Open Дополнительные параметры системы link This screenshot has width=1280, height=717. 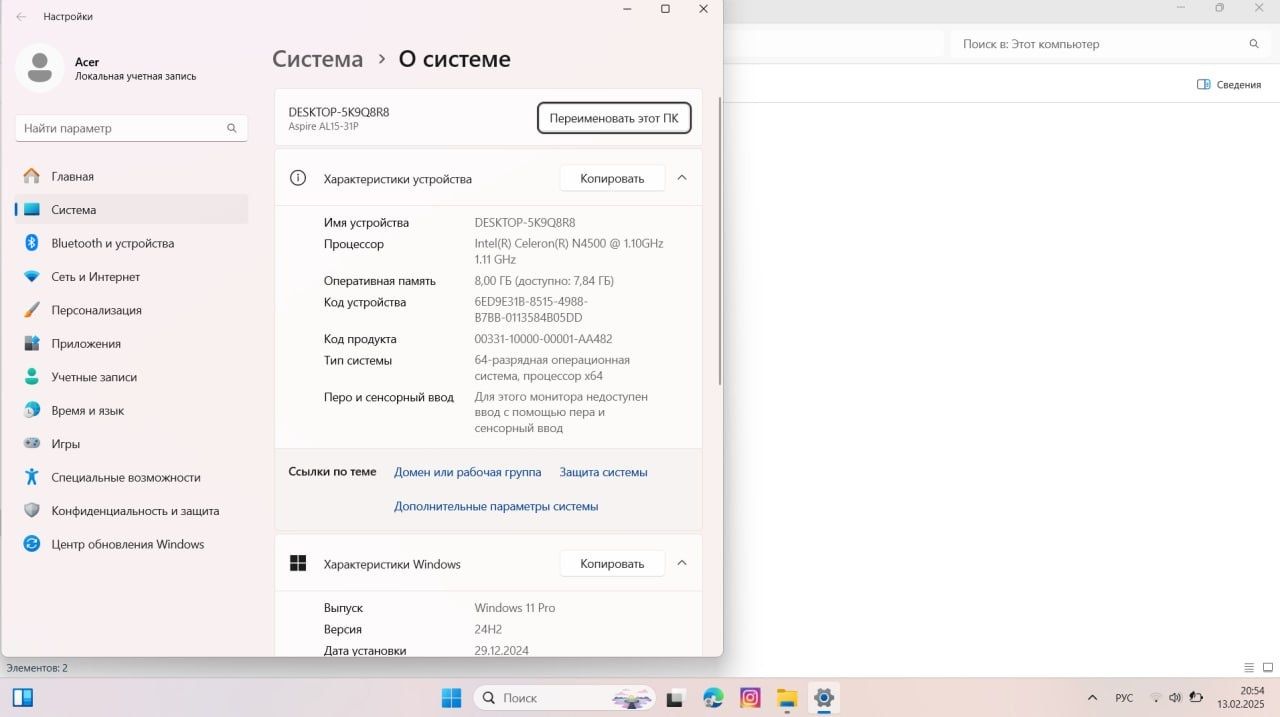coord(496,506)
